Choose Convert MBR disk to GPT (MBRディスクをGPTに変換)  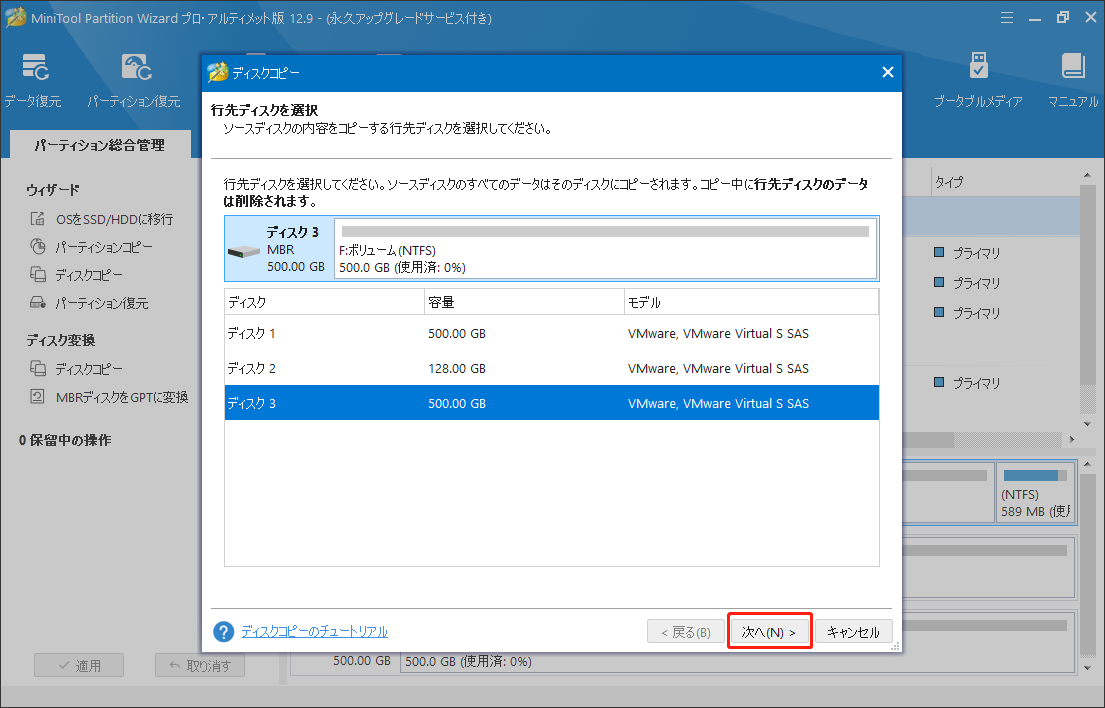(109, 397)
